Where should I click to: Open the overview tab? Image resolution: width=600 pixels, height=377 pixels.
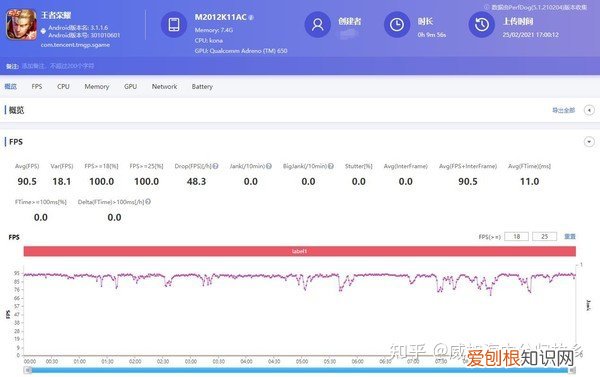[11, 86]
